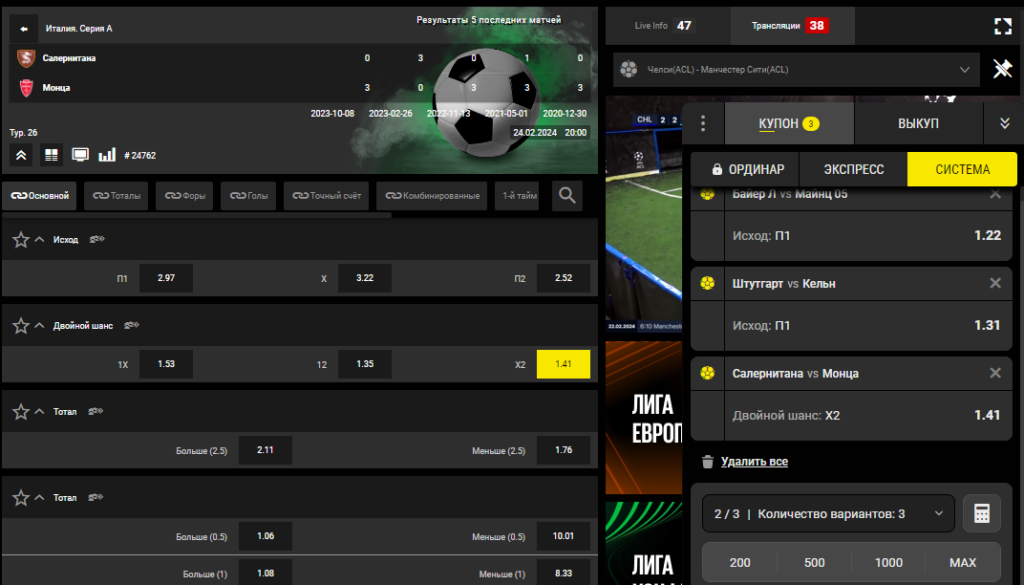Pick Меньше (2.5) odds 1.76
Viewport: 1024px width, 585px height.
click(563, 451)
